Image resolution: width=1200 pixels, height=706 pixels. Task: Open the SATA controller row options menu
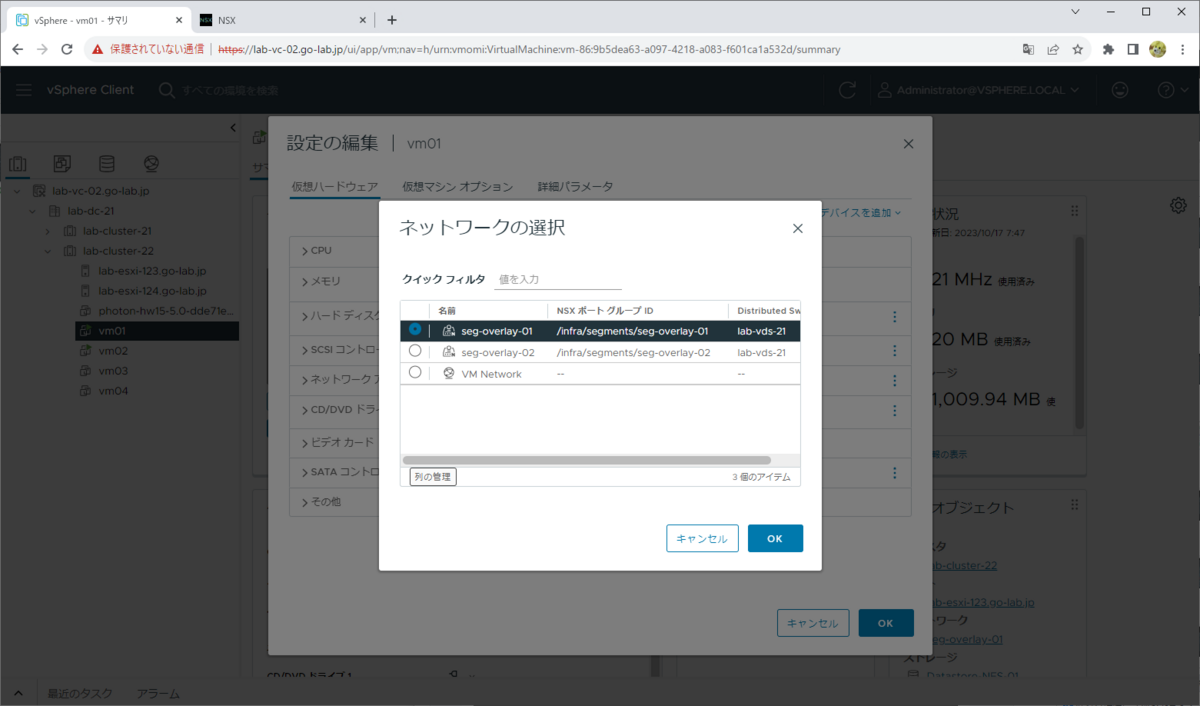894,473
